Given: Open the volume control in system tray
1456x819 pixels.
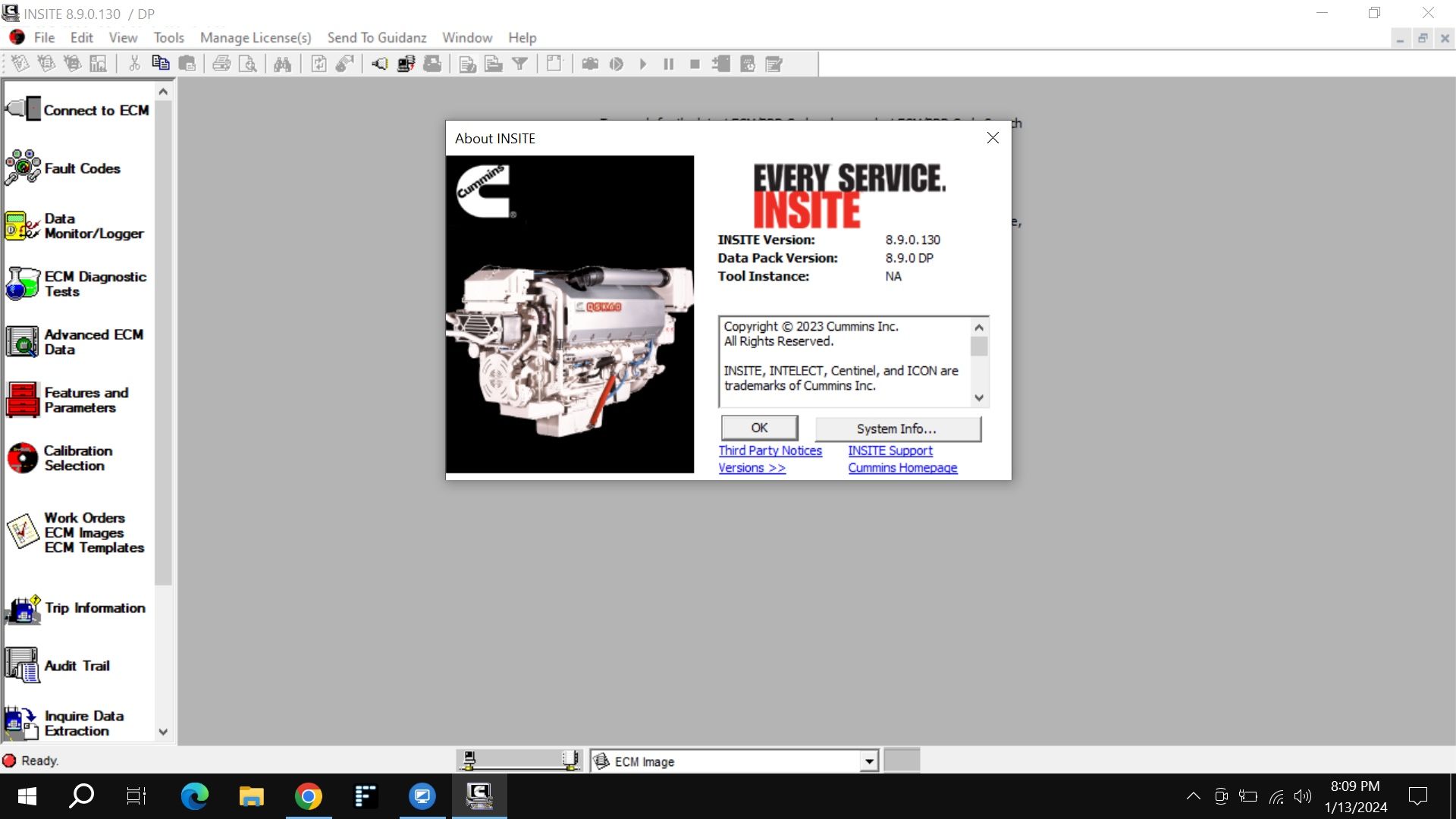Looking at the screenshot, I should click(x=1303, y=796).
